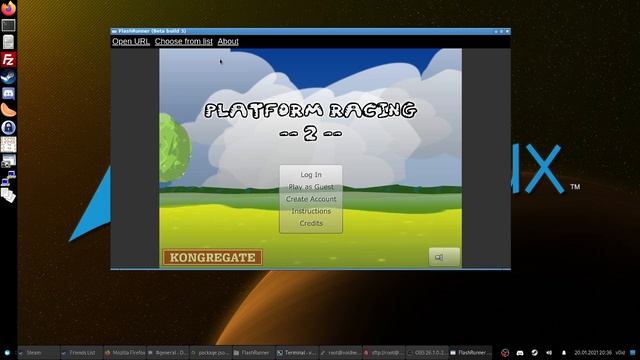Toggle the game sound button

444,257
